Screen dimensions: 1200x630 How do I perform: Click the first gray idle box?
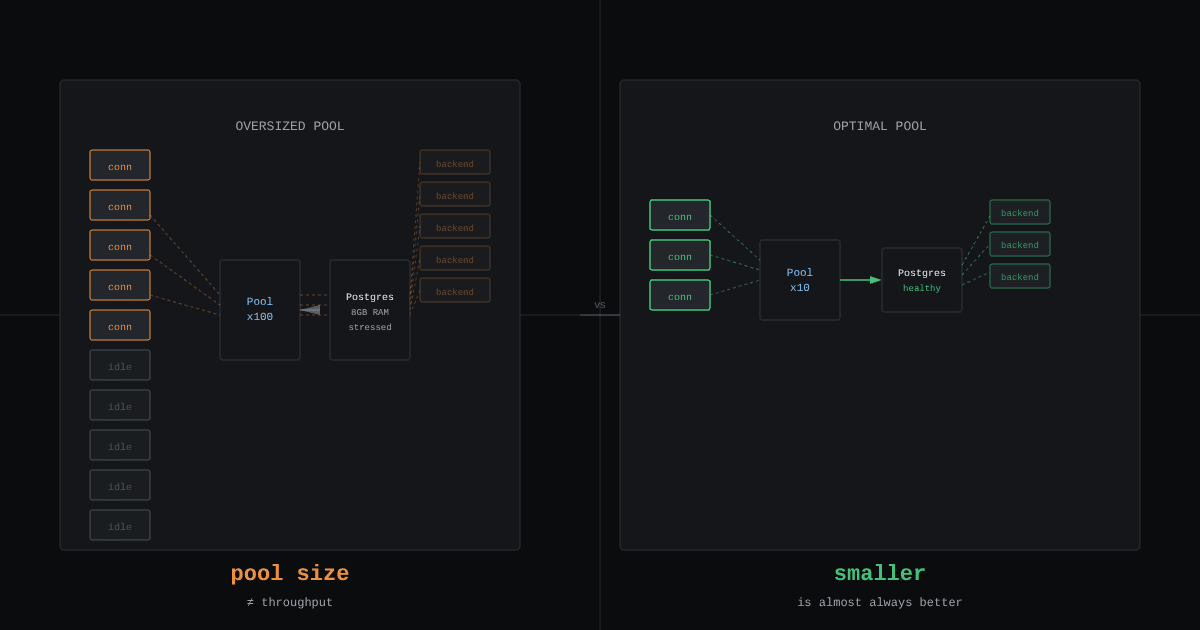coord(120,365)
